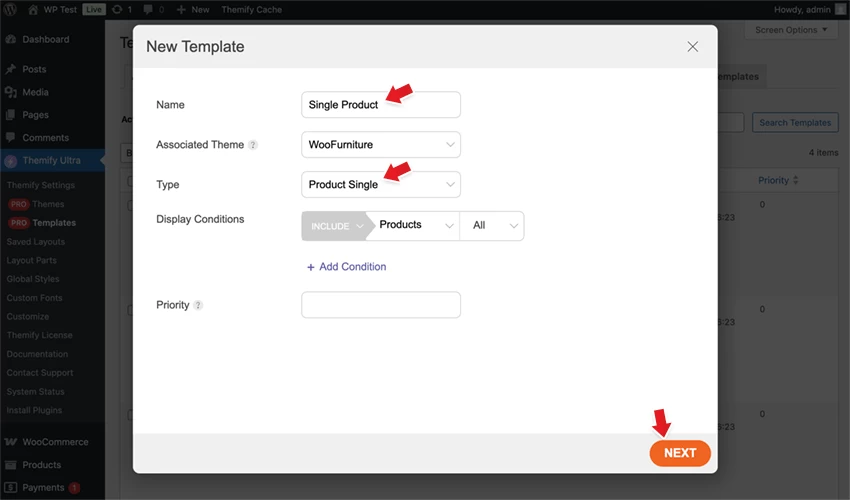
Task: Click the Themify Ultra logo icon
Action: 10,161
